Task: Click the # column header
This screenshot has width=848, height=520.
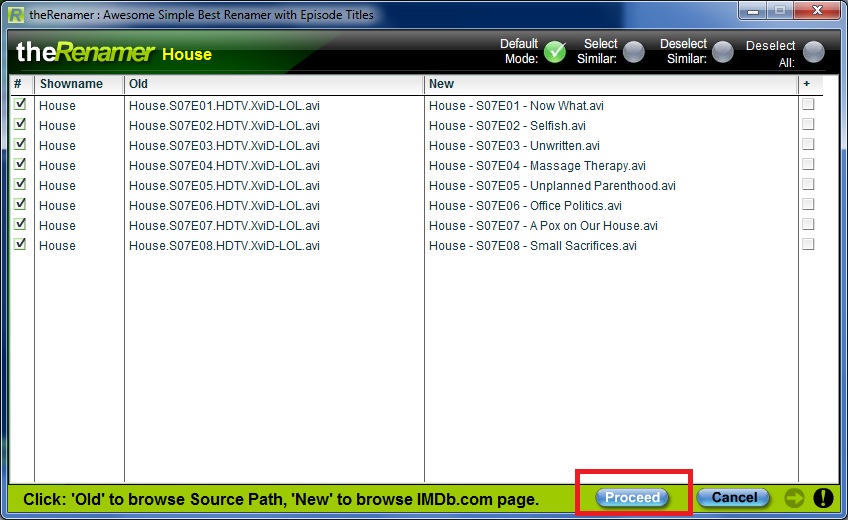Action: point(22,84)
